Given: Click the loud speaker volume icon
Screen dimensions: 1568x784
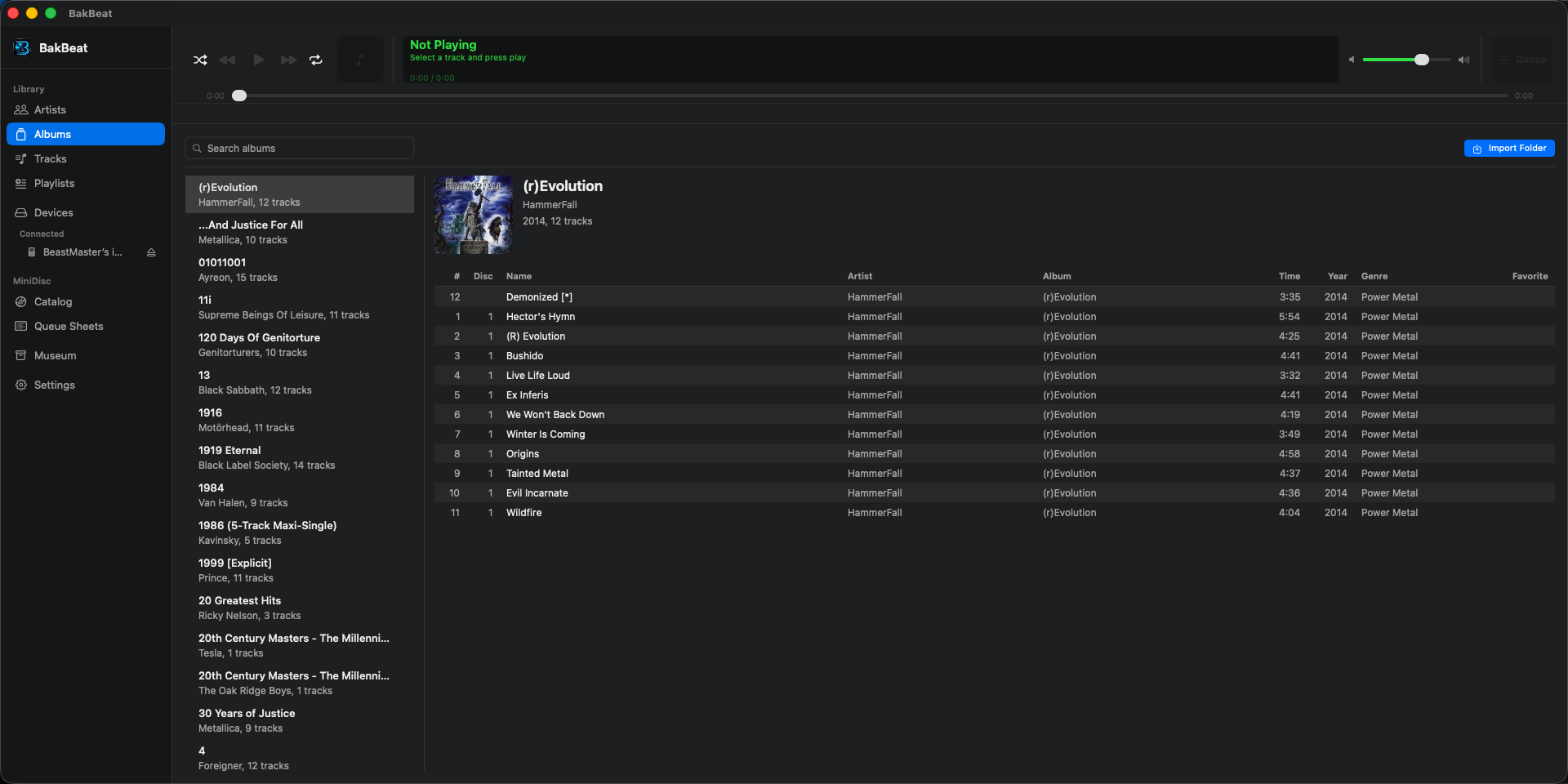Looking at the screenshot, I should pyautogui.click(x=1464, y=60).
